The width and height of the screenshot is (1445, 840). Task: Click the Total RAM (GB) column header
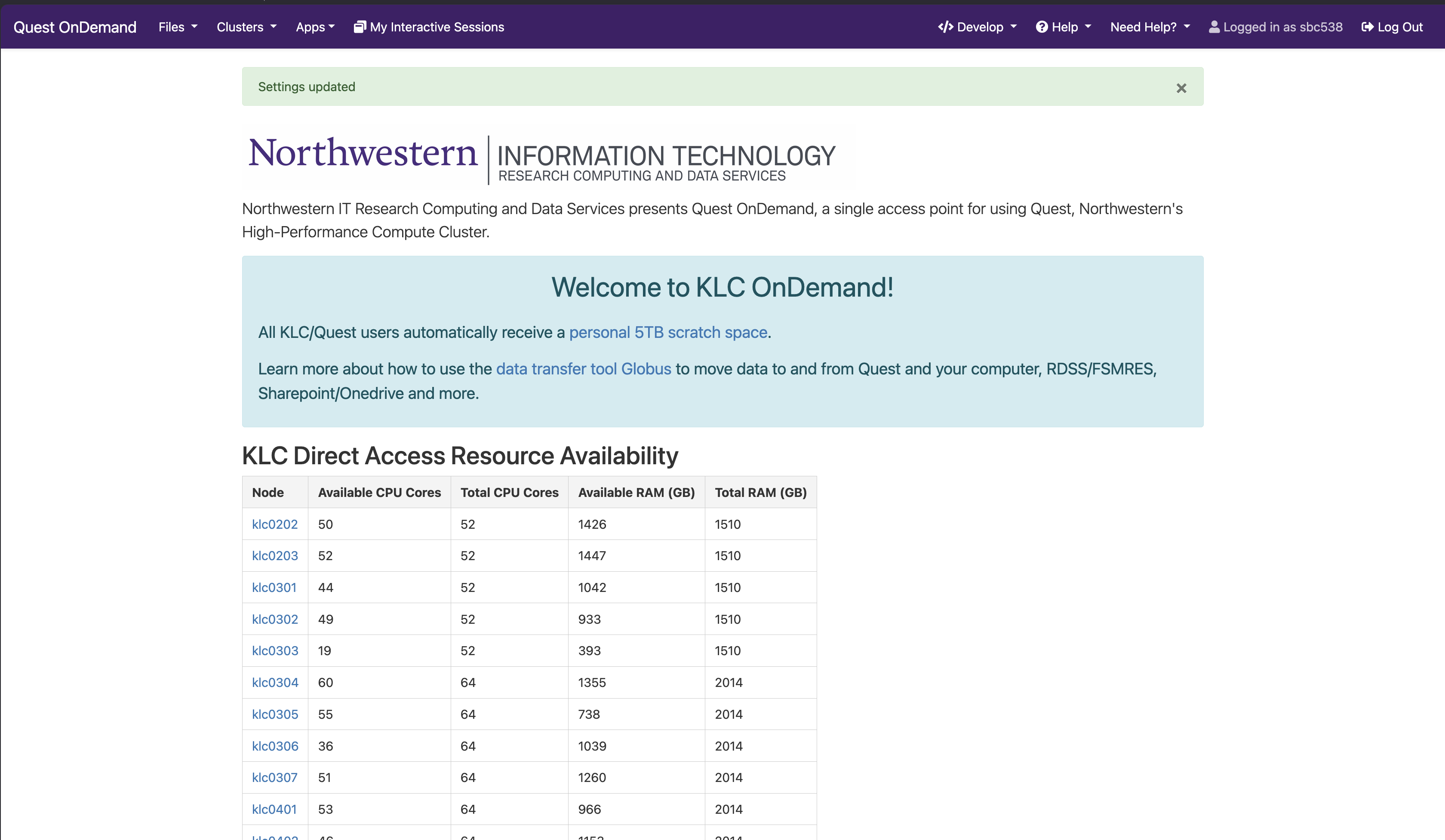coord(760,492)
